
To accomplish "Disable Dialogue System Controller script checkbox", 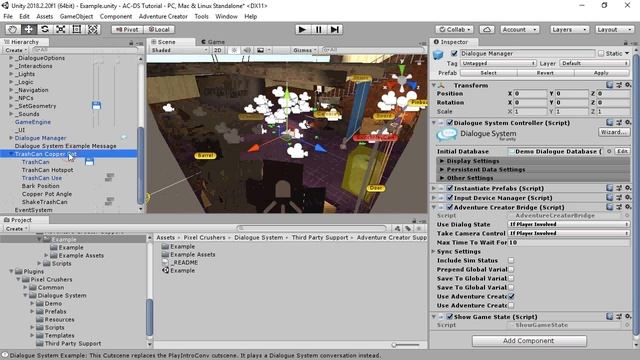I will 450,122.
